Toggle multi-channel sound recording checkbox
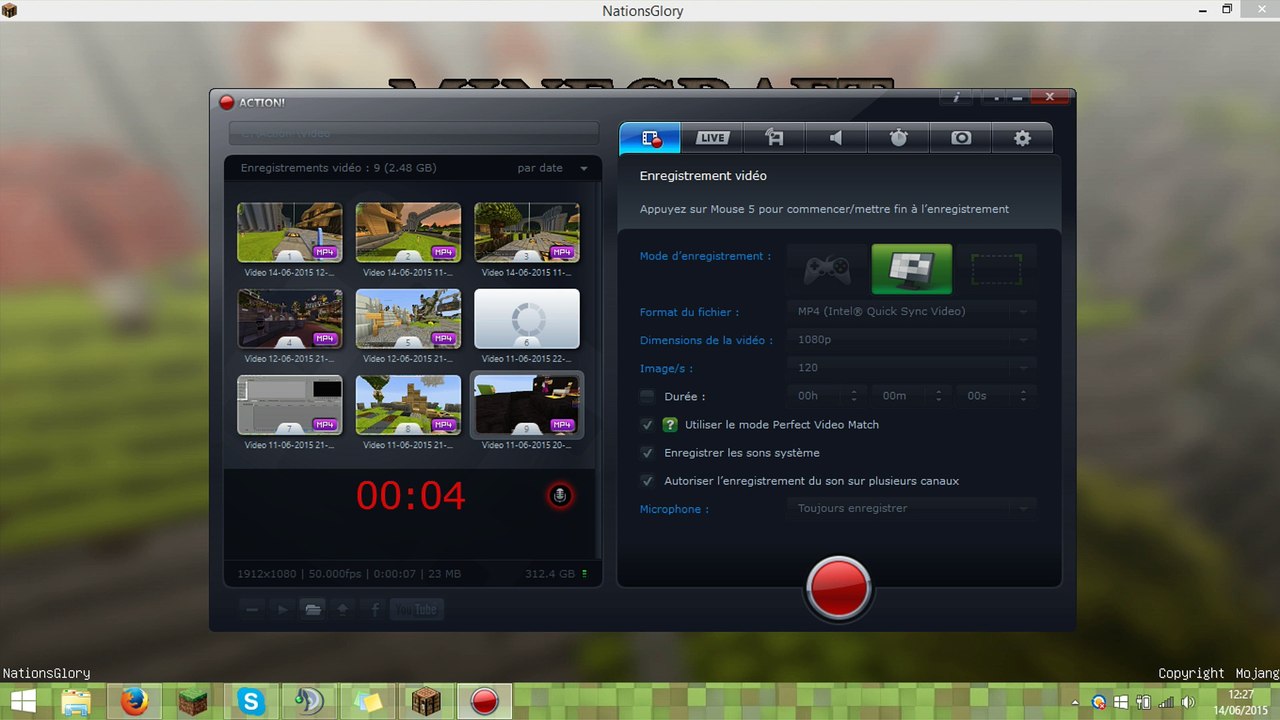This screenshot has height=720, width=1280. [x=647, y=481]
